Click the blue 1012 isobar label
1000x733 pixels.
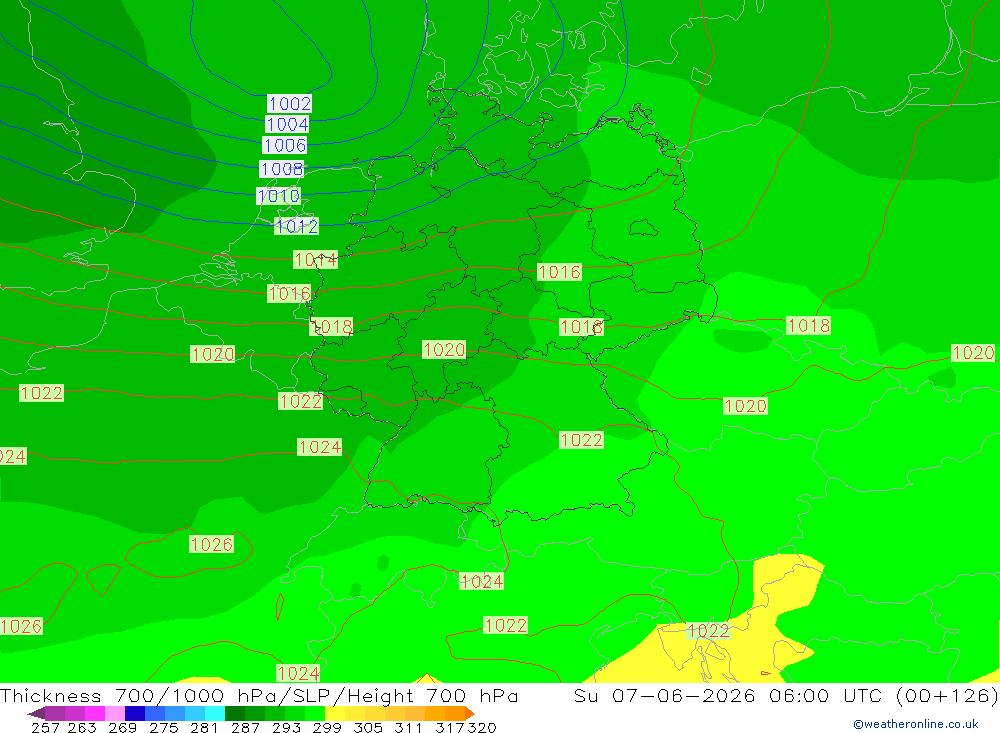(x=297, y=226)
